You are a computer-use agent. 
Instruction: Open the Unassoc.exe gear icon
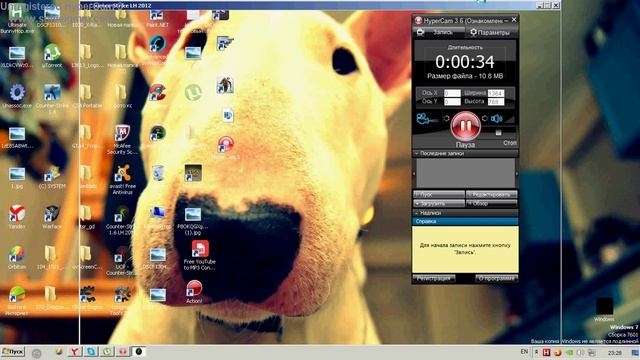17,96
